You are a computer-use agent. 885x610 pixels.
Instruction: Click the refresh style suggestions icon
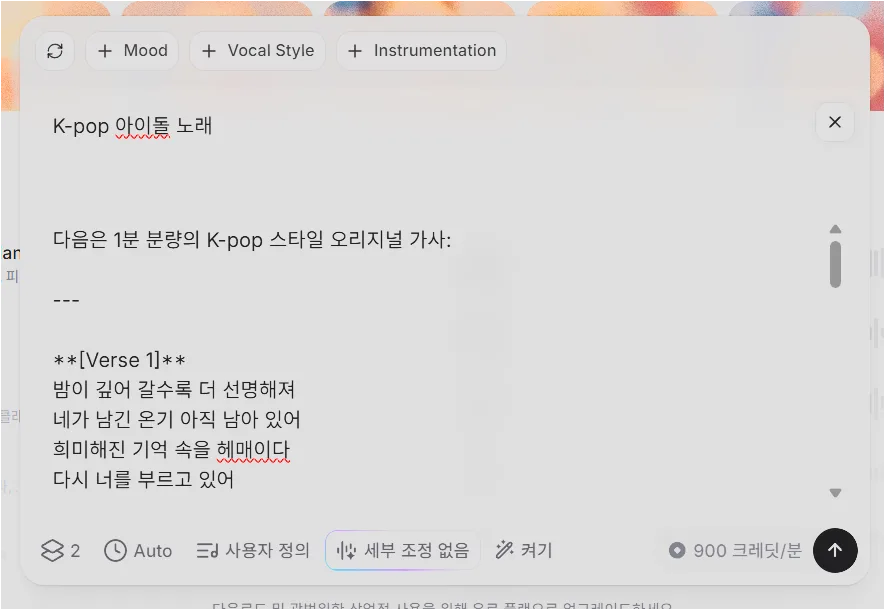click(55, 51)
